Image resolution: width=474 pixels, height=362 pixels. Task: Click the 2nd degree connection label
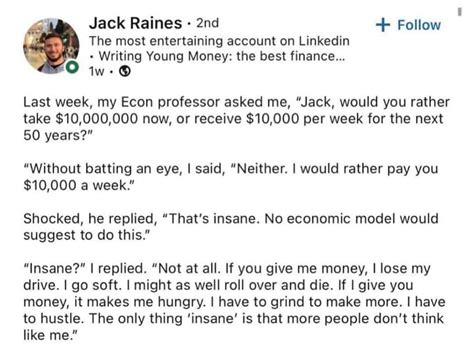pyautogui.click(x=207, y=23)
